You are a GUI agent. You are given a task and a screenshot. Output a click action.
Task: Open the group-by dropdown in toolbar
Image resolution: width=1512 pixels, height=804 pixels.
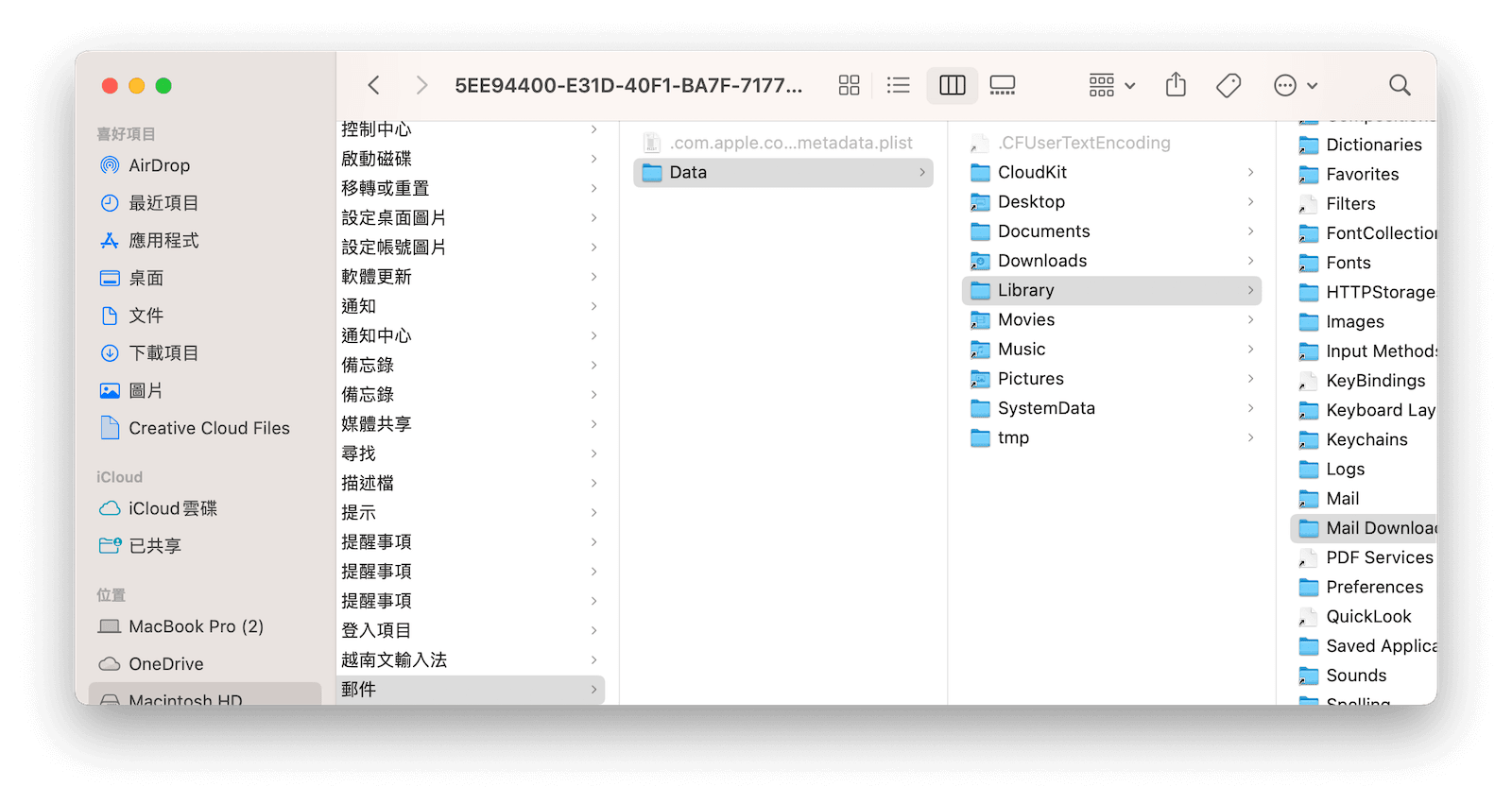pyautogui.click(x=1111, y=86)
